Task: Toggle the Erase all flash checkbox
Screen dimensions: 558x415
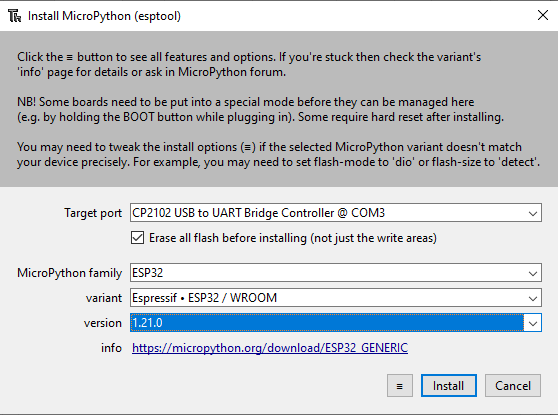Action: [x=137, y=238]
